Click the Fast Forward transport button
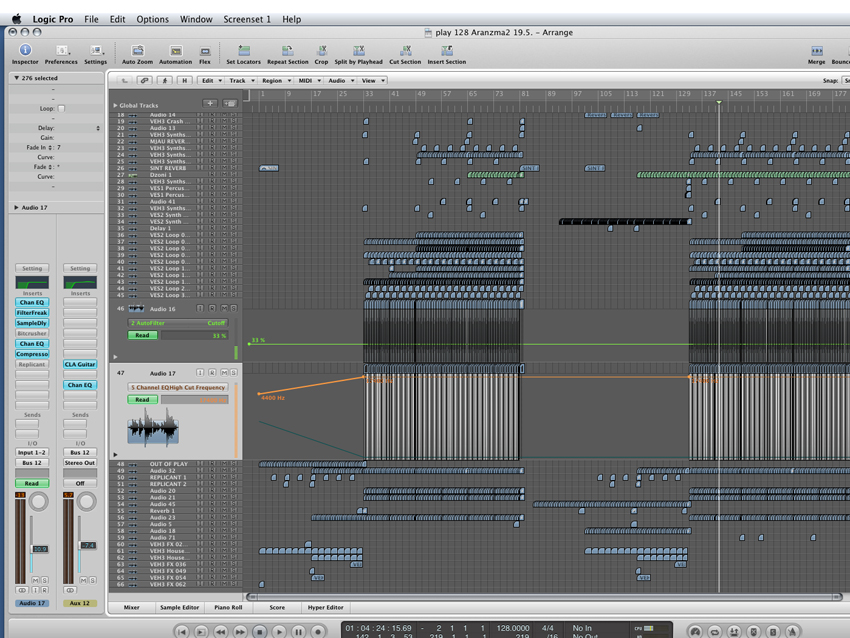This screenshot has width=850, height=638. [x=240, y=631]
